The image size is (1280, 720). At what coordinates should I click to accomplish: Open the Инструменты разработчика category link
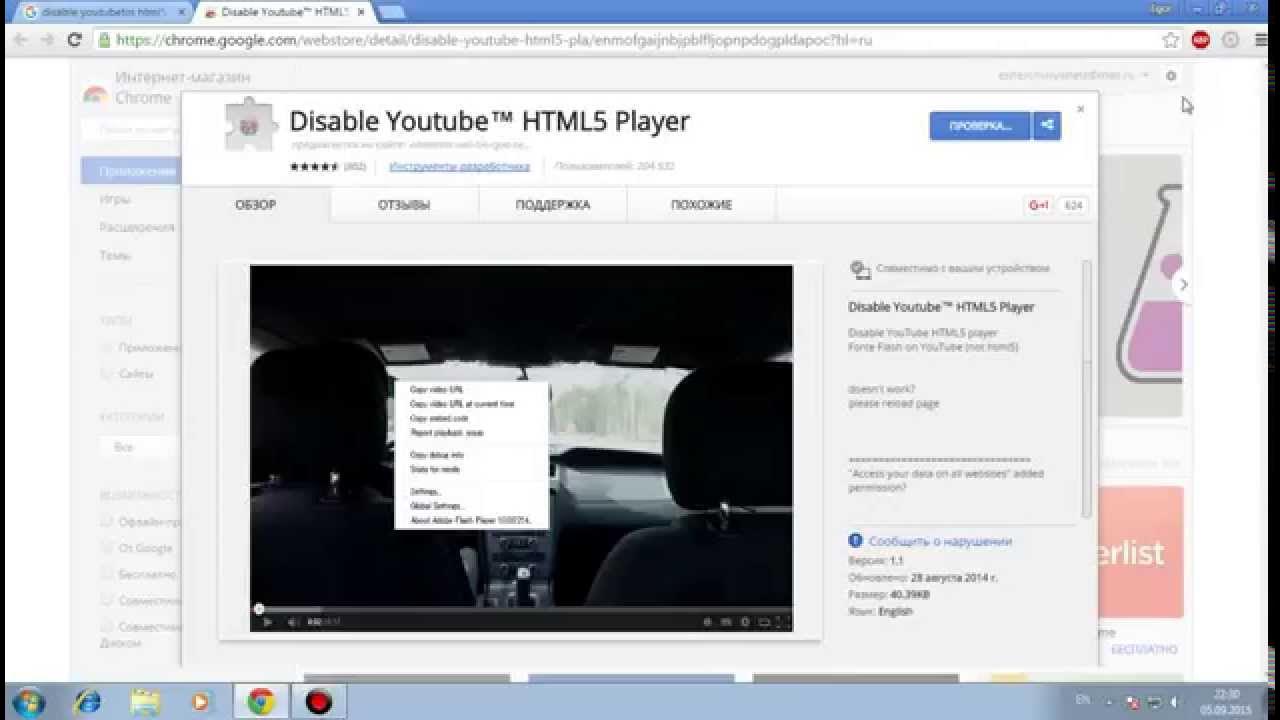point(459,167)
